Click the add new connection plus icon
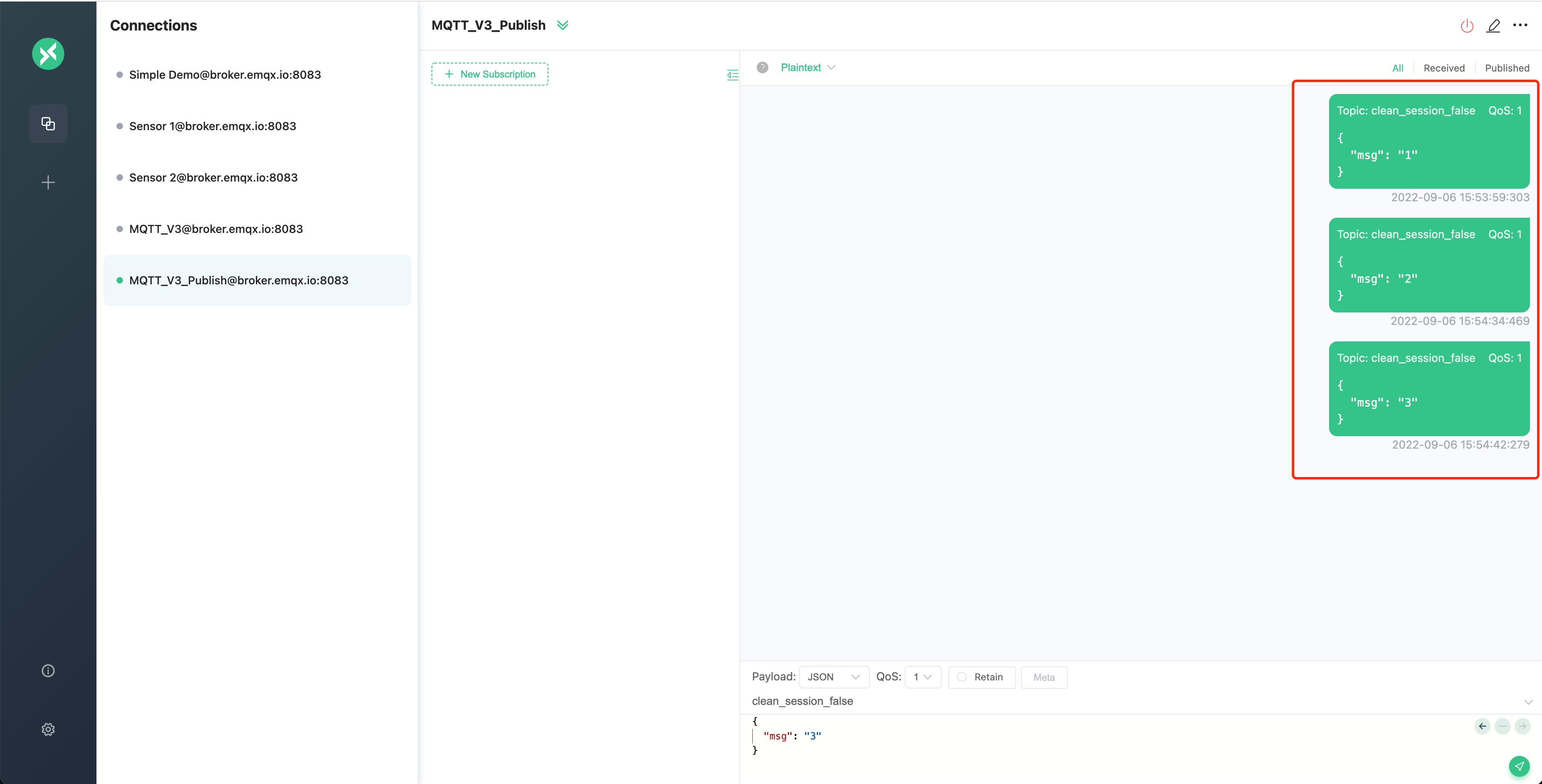 coord(47,182)
